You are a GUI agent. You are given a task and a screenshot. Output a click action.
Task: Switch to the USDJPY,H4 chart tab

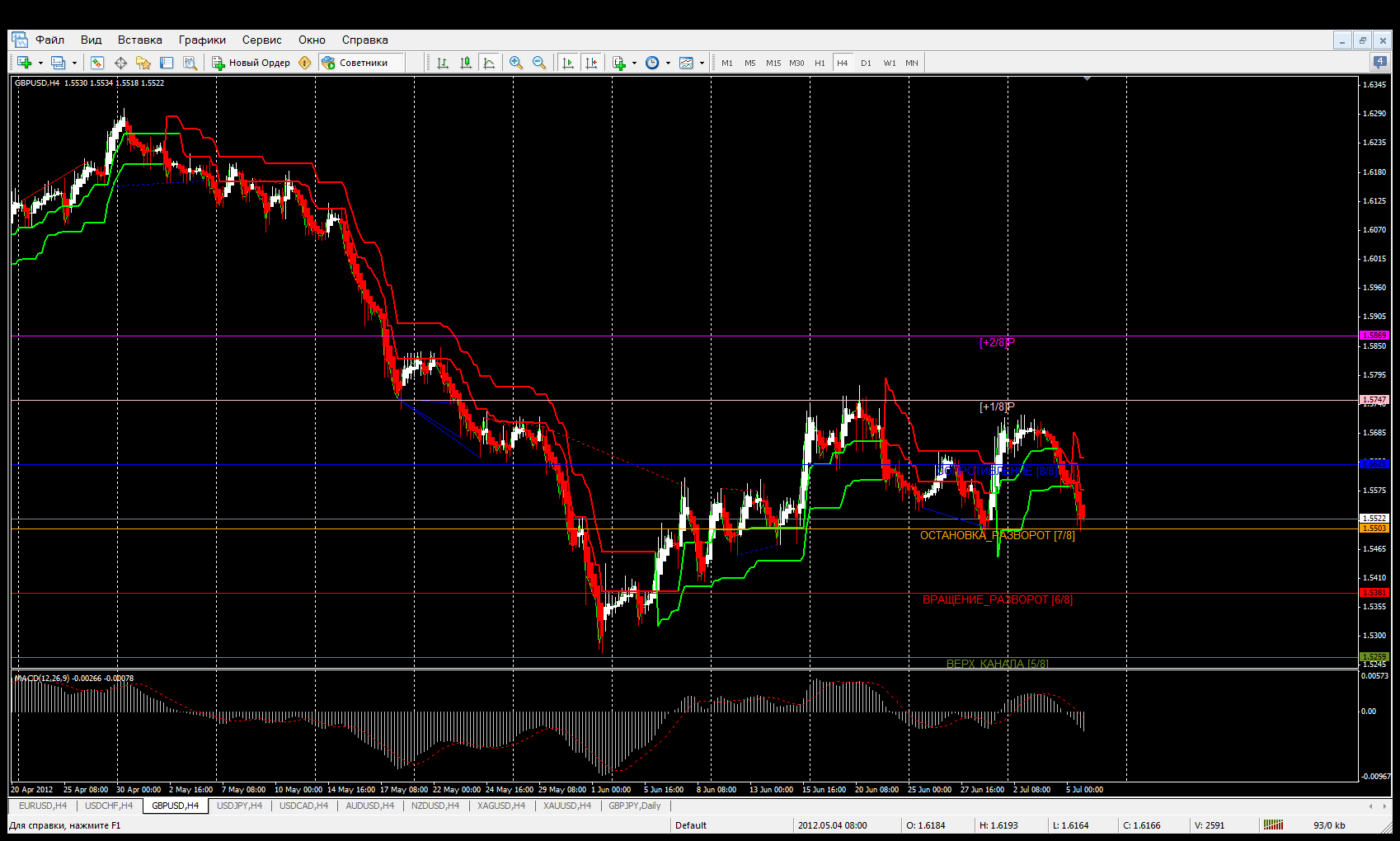tap(239, 806)
